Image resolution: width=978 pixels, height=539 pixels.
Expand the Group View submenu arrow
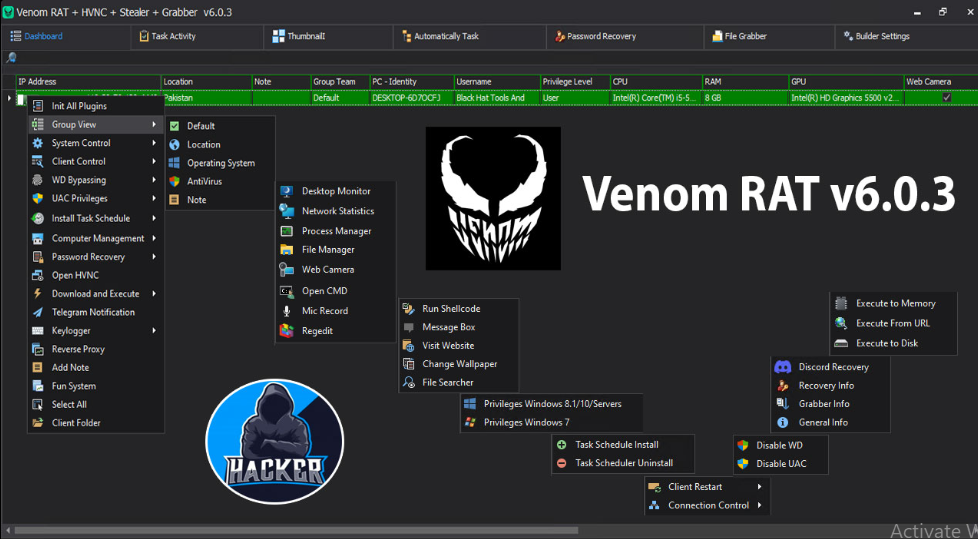(154, 125)
